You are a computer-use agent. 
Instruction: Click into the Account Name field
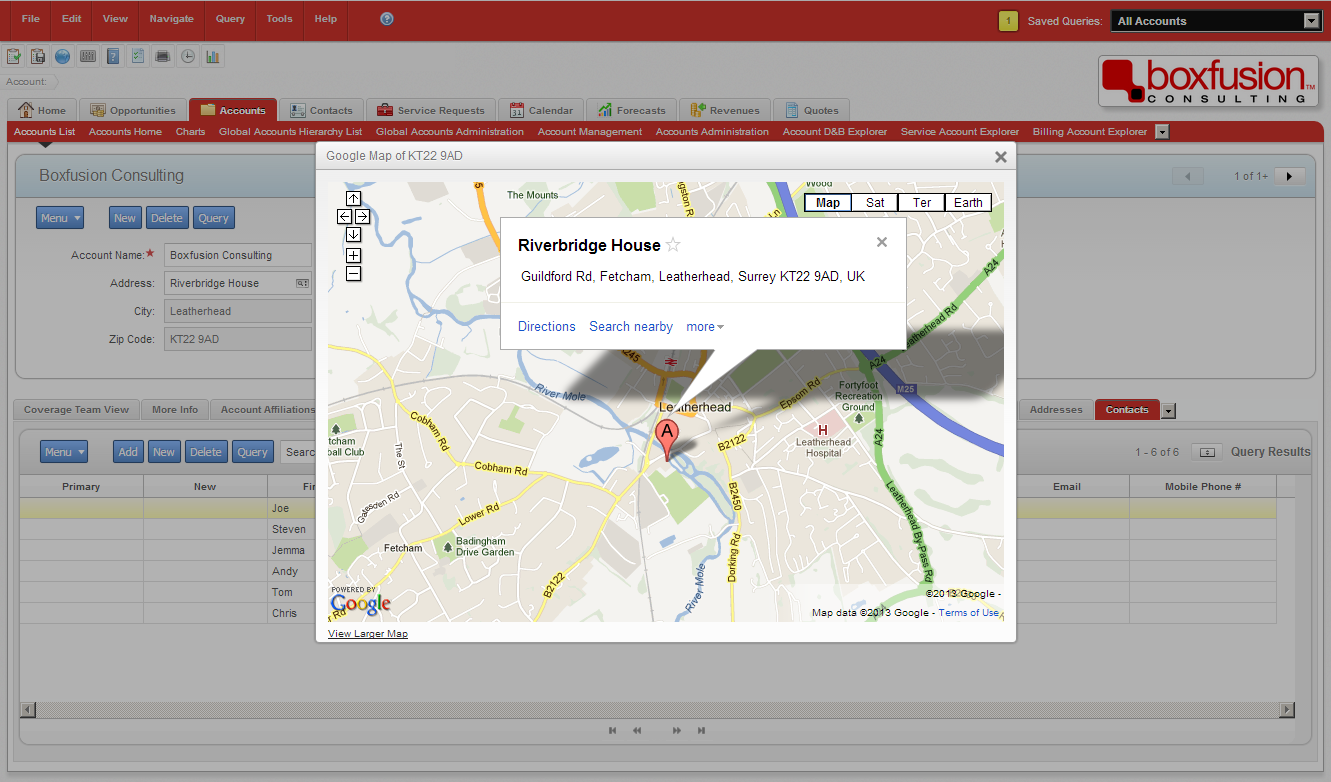click(238, 255)
